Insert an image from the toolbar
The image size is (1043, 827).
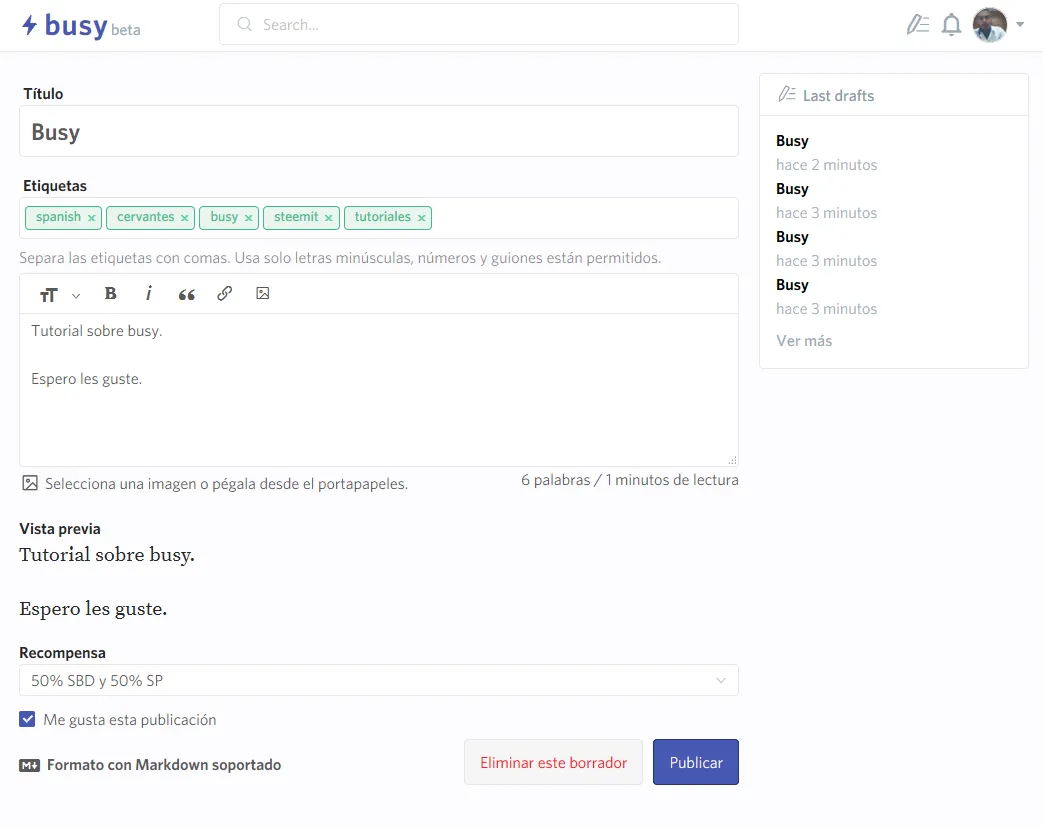[263, 293]
